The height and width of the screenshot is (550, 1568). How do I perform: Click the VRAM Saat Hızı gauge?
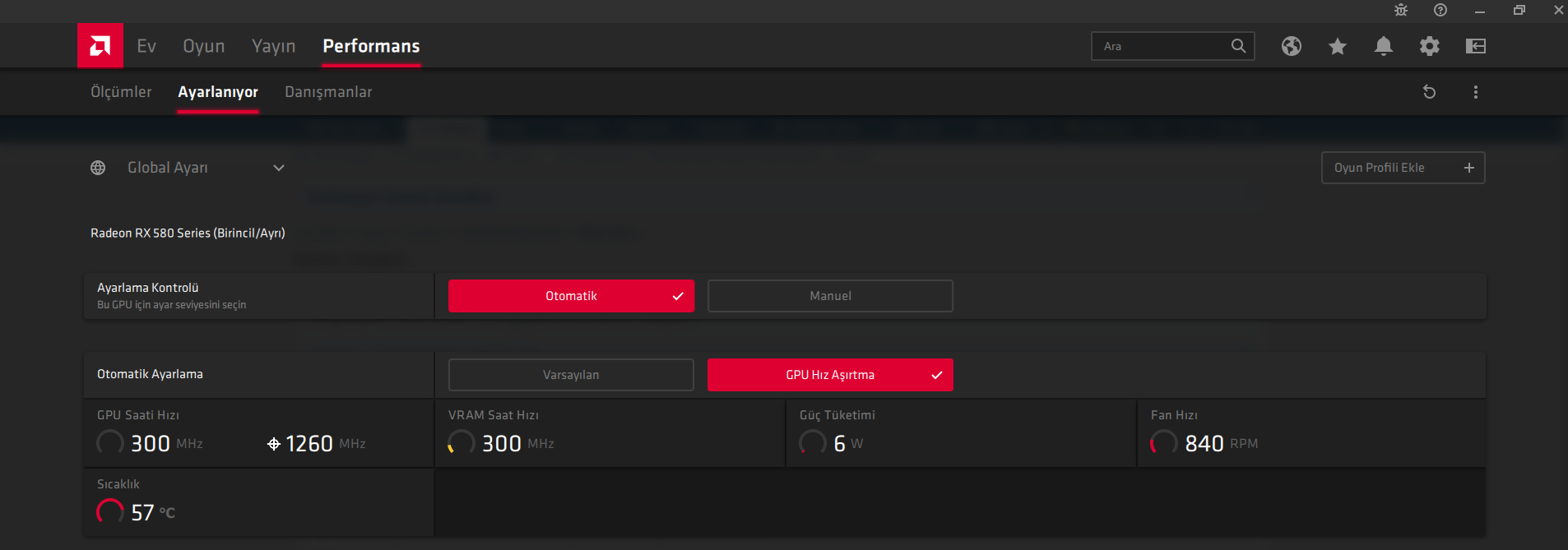(x=462, y=443)
